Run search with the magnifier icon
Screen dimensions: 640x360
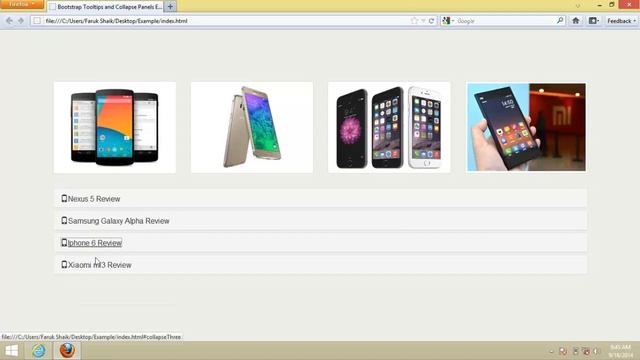(560, 20)
